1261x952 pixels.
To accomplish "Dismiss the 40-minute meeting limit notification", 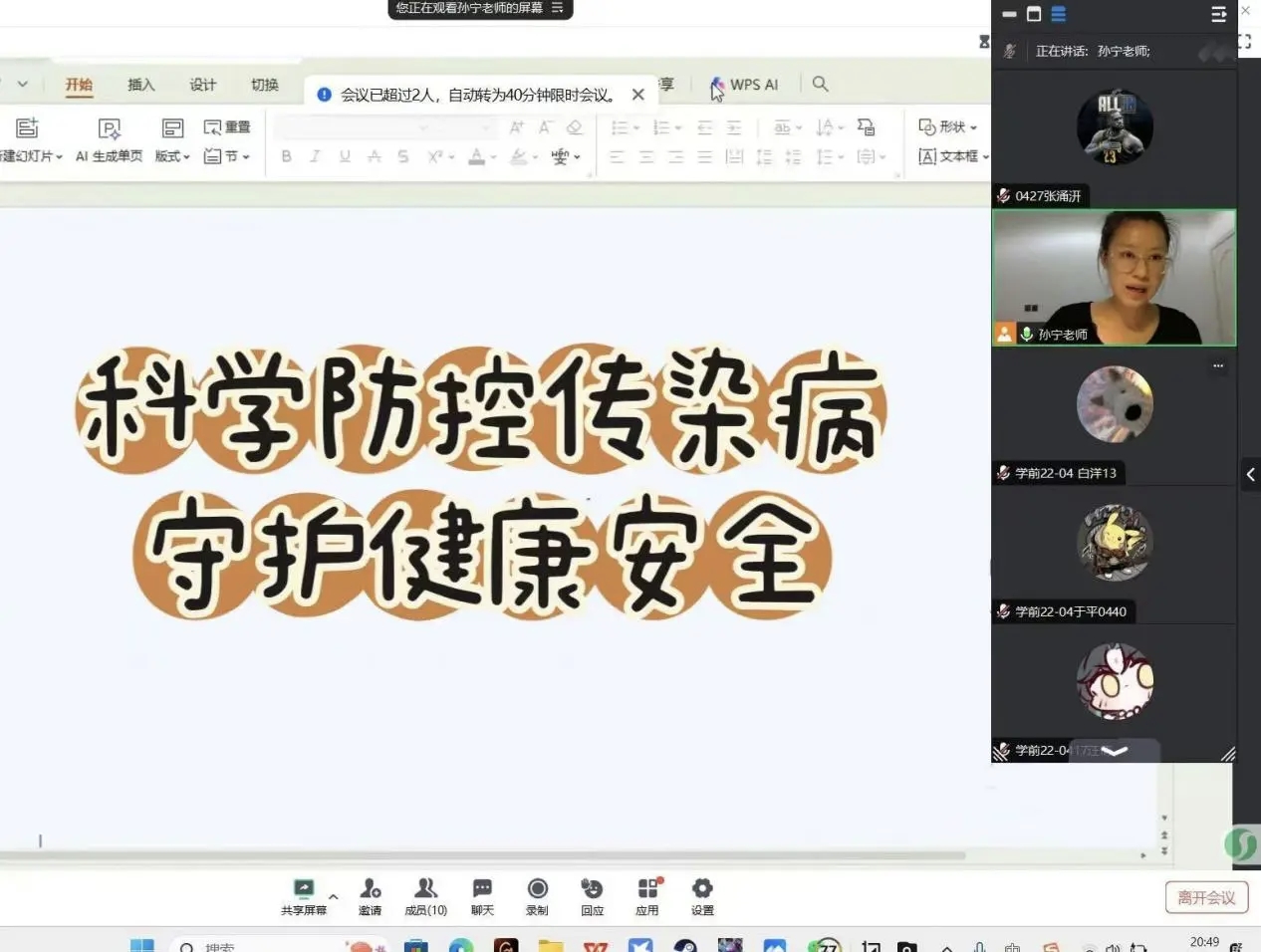I will click(638, 95).
